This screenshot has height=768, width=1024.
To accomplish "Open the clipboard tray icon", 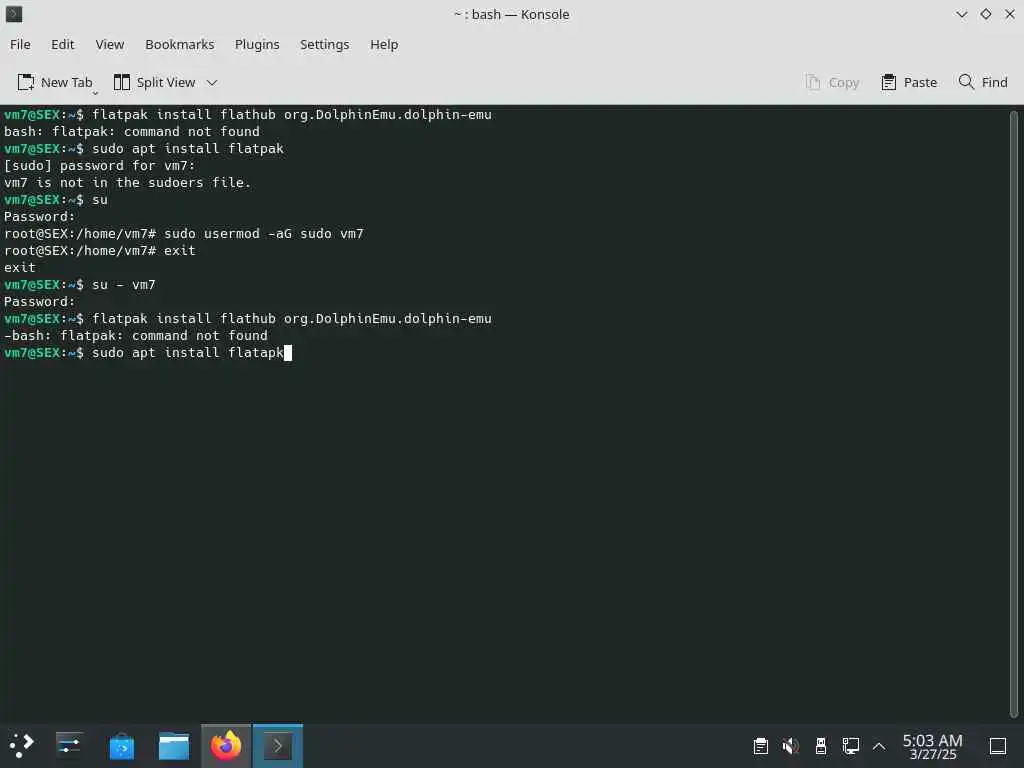I will click(x=761, y=746).
